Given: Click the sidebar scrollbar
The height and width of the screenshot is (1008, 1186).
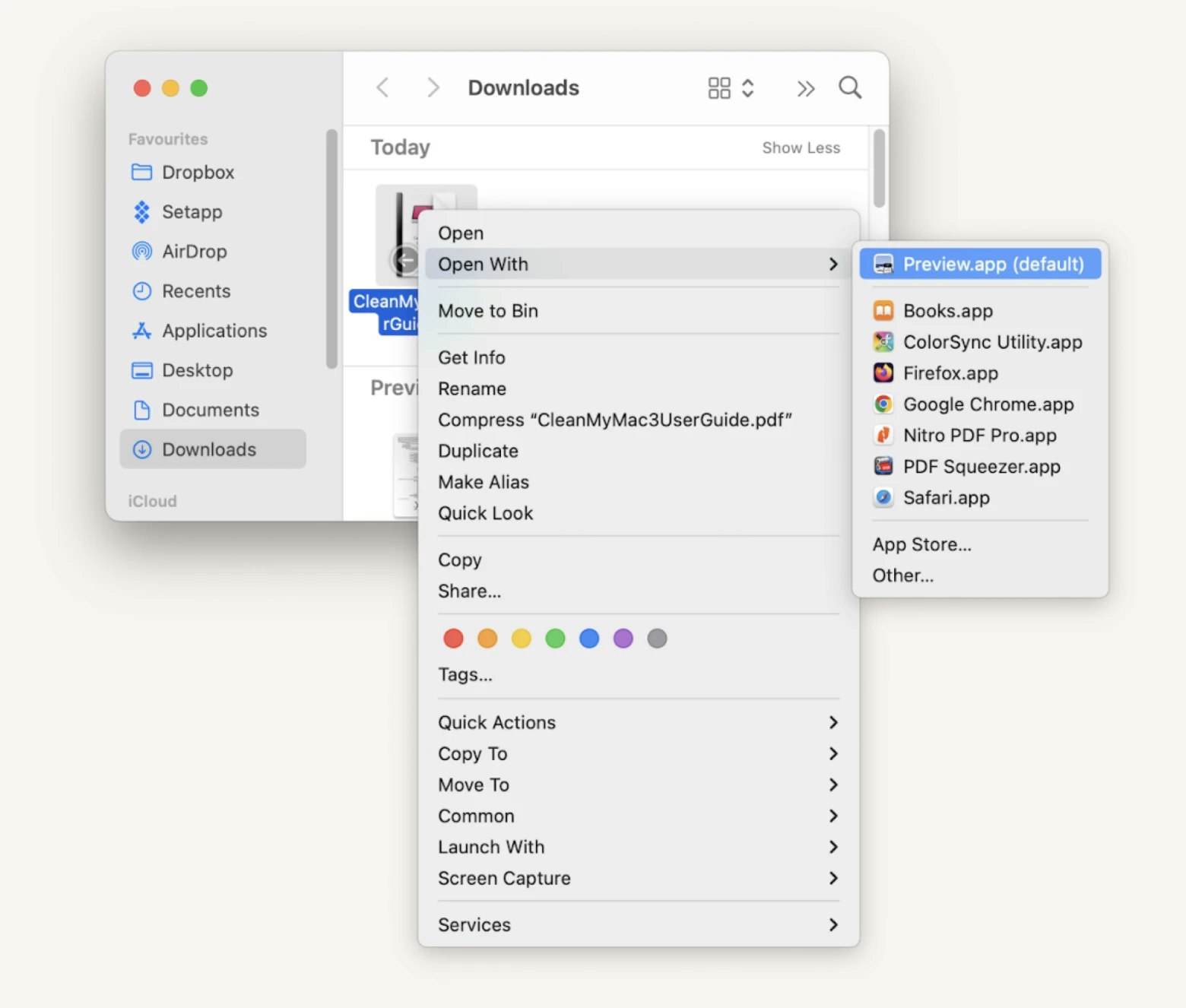Looking at the screenshot, I should [x=331, y=249].
